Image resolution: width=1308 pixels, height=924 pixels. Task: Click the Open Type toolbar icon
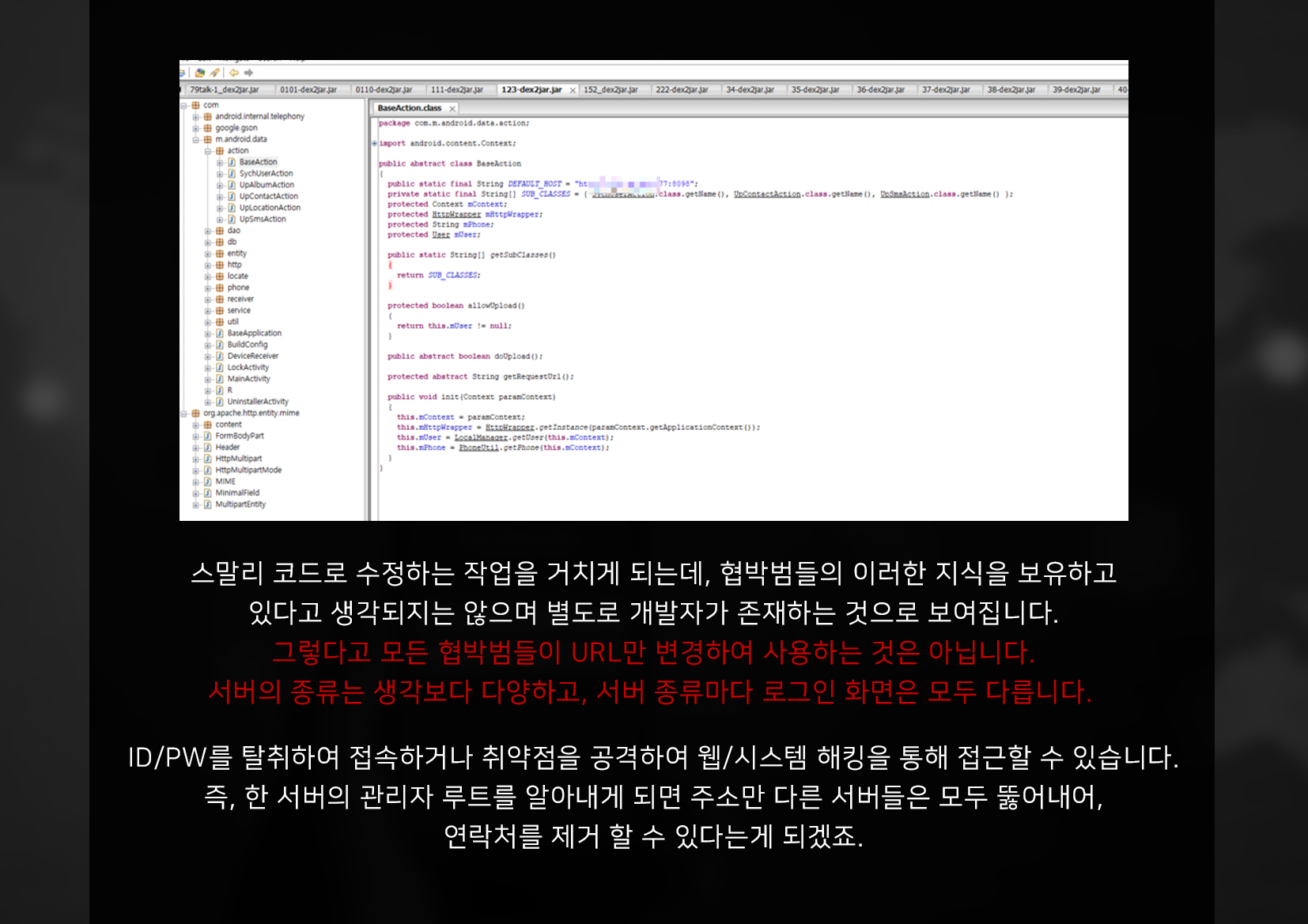click(x=200, y=73)
